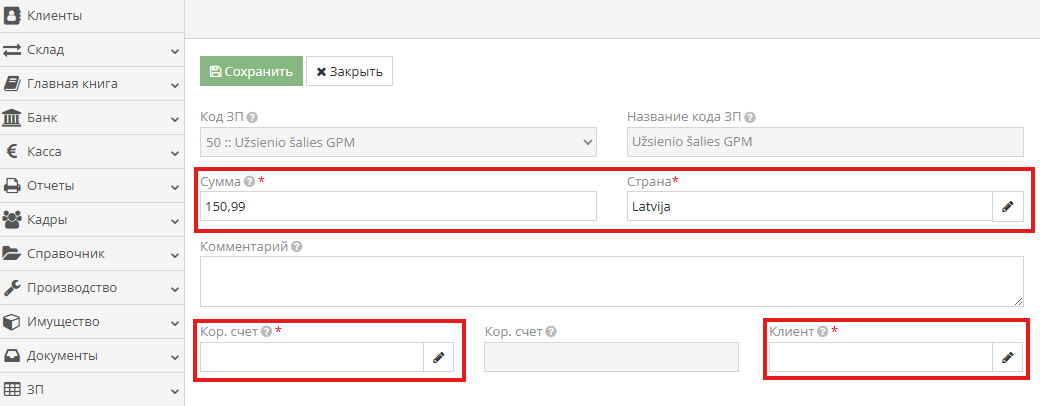Open the Склад menu item
The image size is (1040, 406).
92,50
